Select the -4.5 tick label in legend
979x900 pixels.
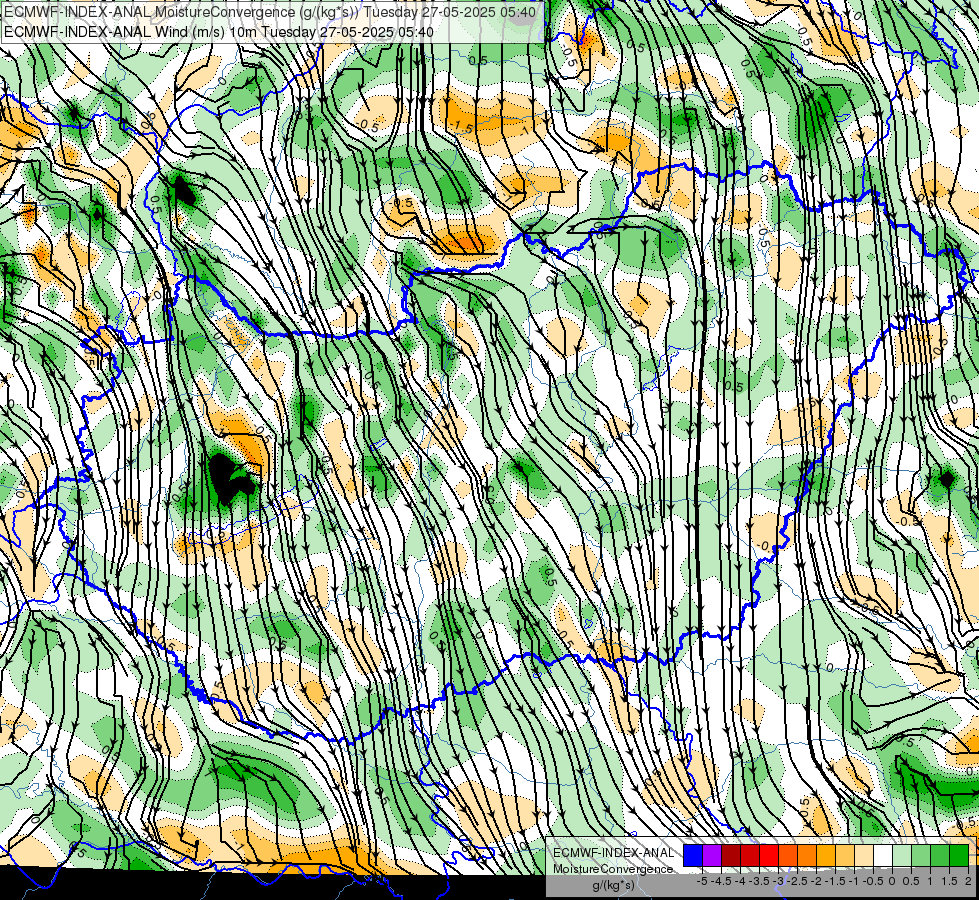pyautogui.click(x=721, y=881)
